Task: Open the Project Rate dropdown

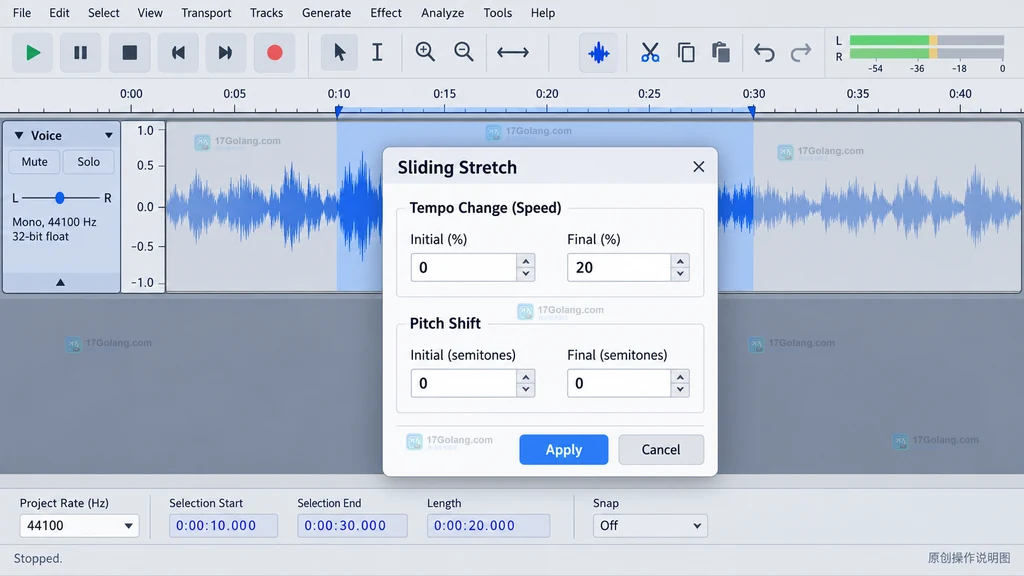Action: click(x=79, y=526)
